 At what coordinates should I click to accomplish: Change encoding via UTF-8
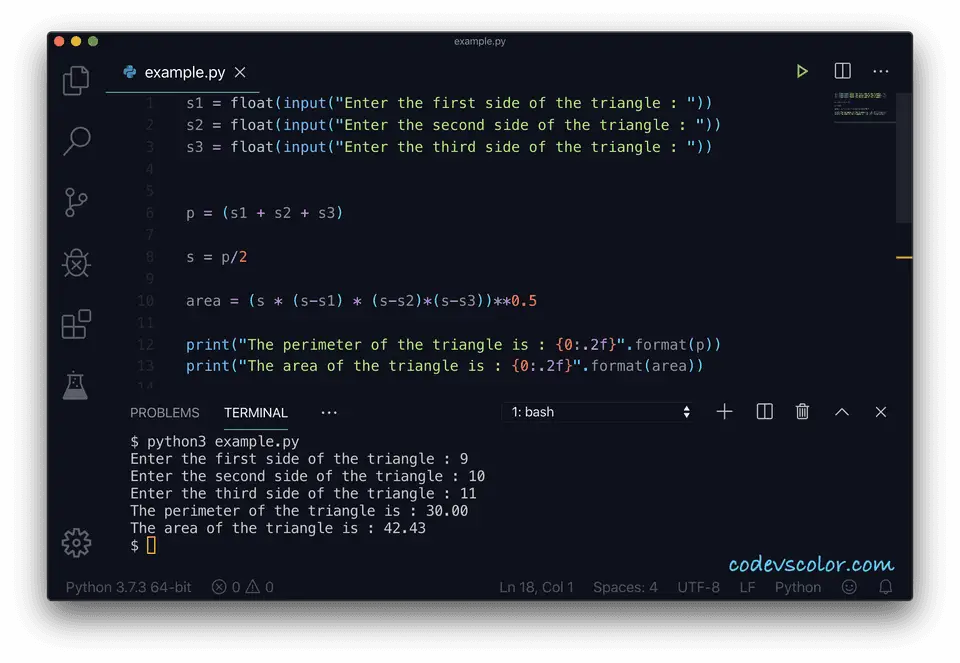[699, 587]
